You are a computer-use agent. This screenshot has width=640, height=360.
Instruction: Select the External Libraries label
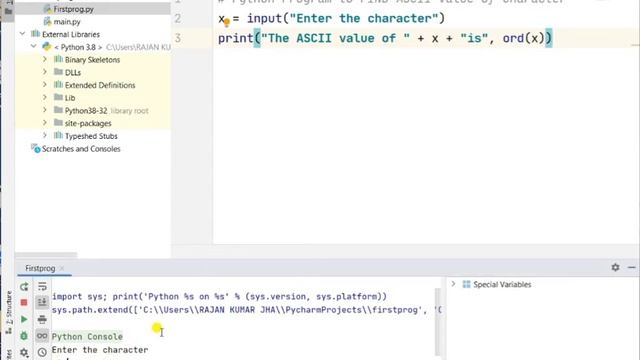pyautogui.click(x=71, y=34)
